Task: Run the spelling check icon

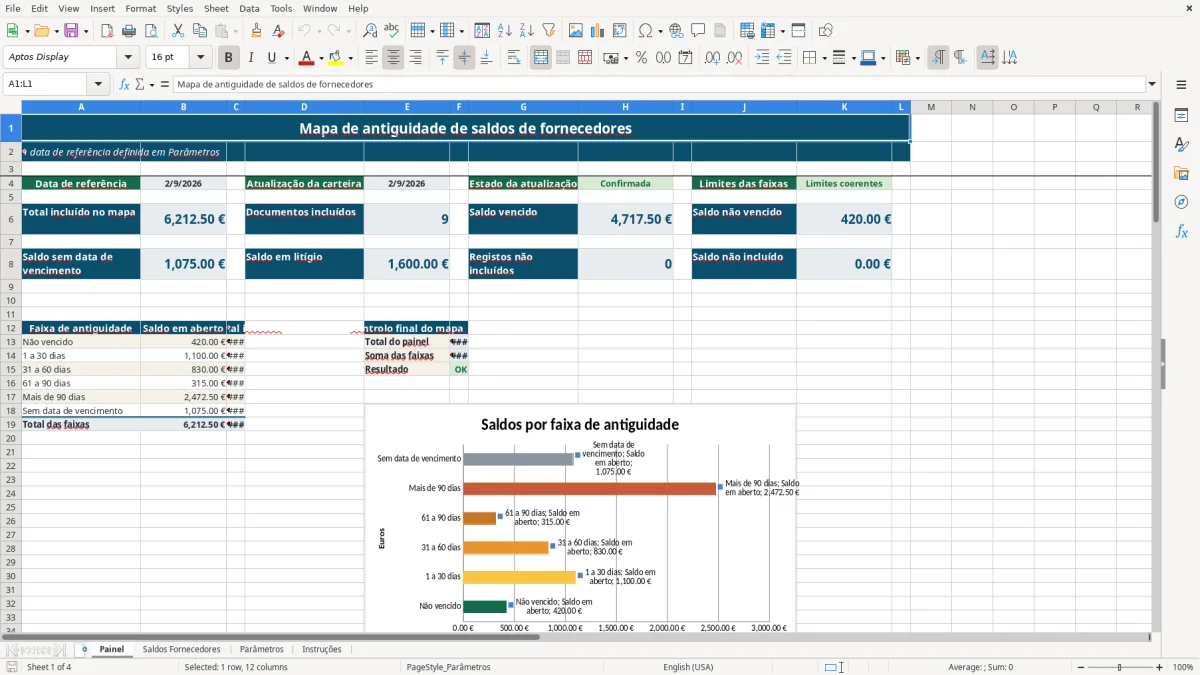Action: [392, 31]
